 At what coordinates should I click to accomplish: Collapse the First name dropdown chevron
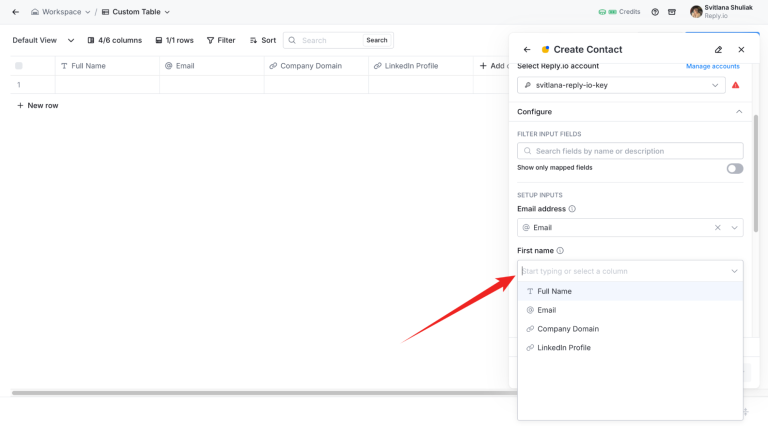(734, 271)
